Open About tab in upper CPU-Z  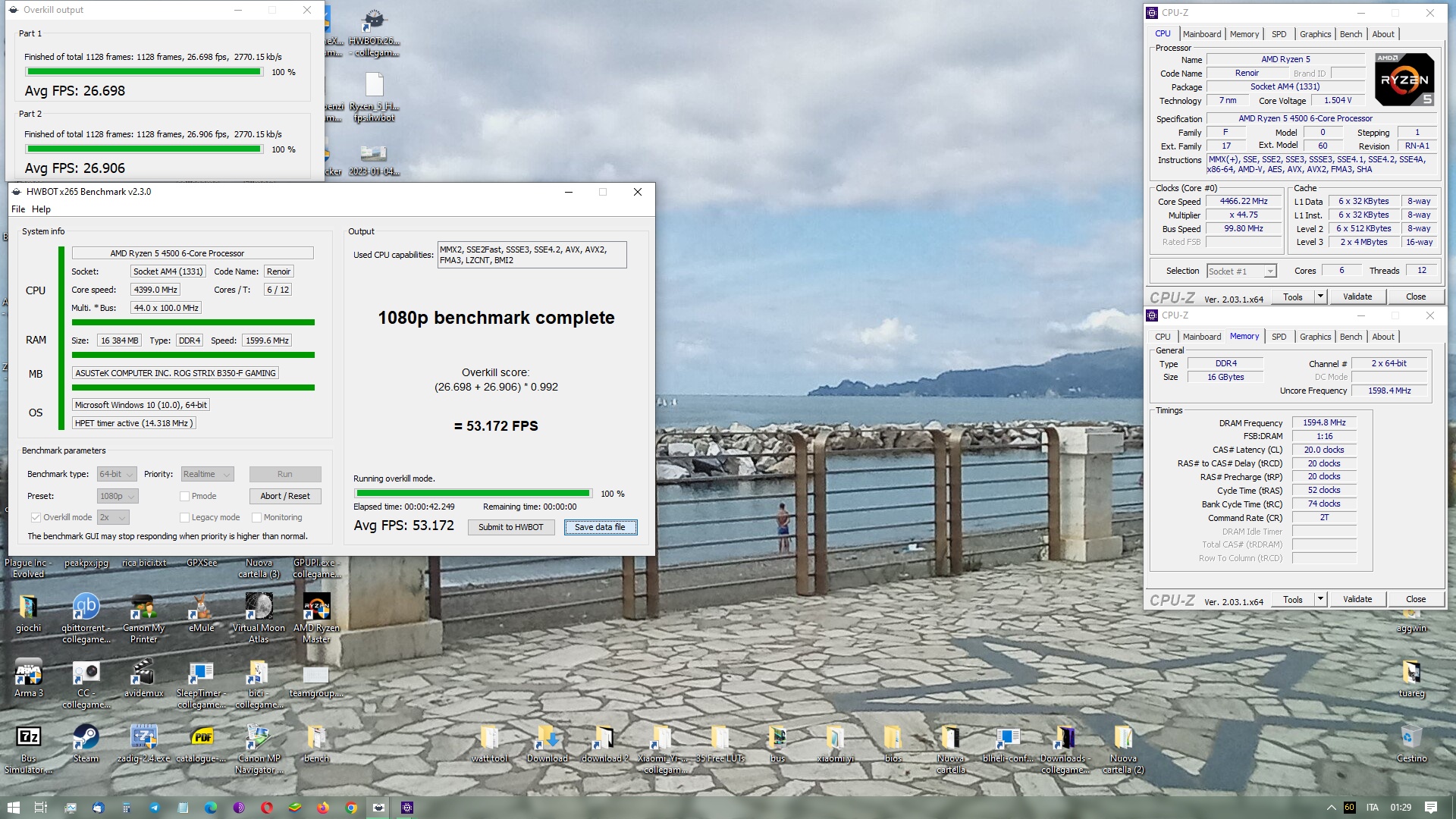click(1383, 34)
